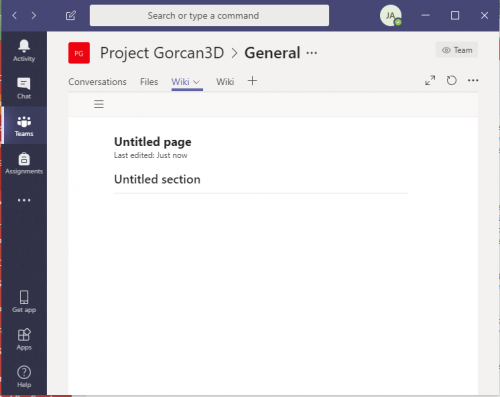Image resolution: width=500 pixels, height=397 pixels.
Task: Open more apps ellipsis in sidebar
Action: tap(24, 200)
